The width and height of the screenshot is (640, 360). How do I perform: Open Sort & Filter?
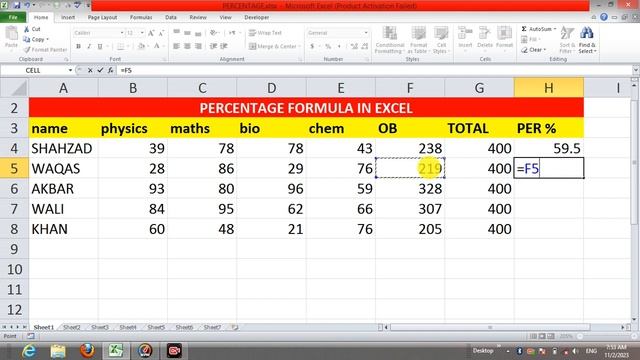[x=567, y=40]
